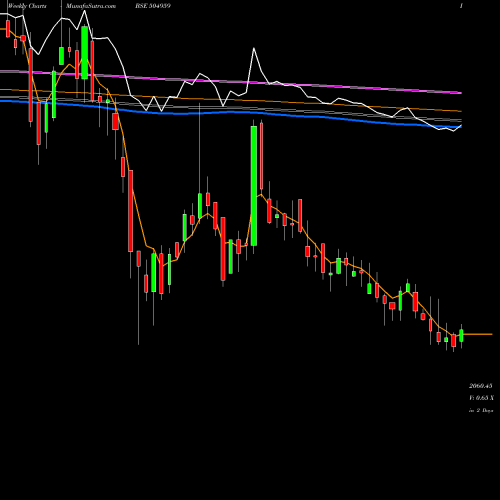Click the "2069.45" price value
The width and height of the screenshot is (500, 500).
481,386
